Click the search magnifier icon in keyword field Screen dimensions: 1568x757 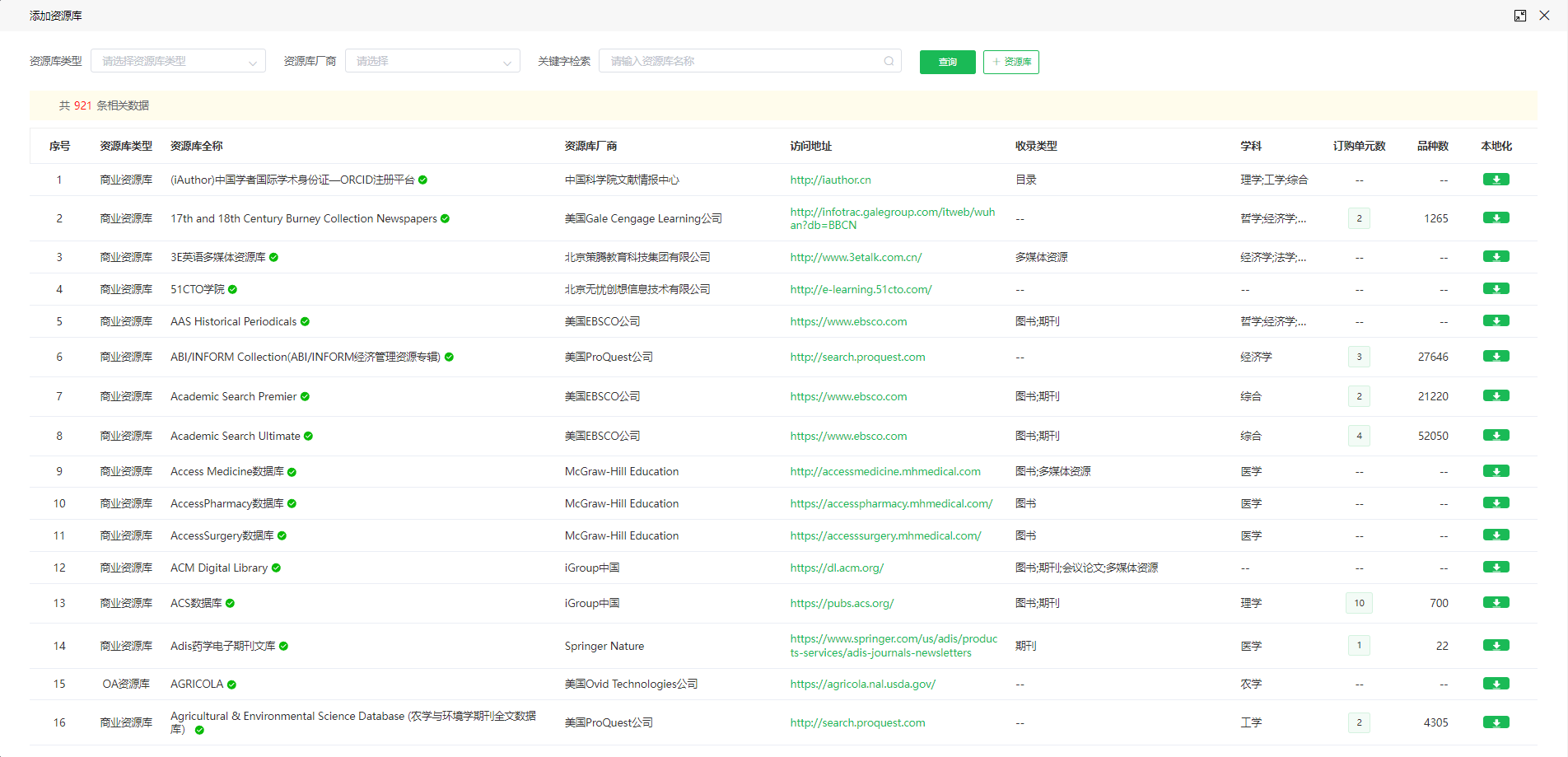[889, 61]
